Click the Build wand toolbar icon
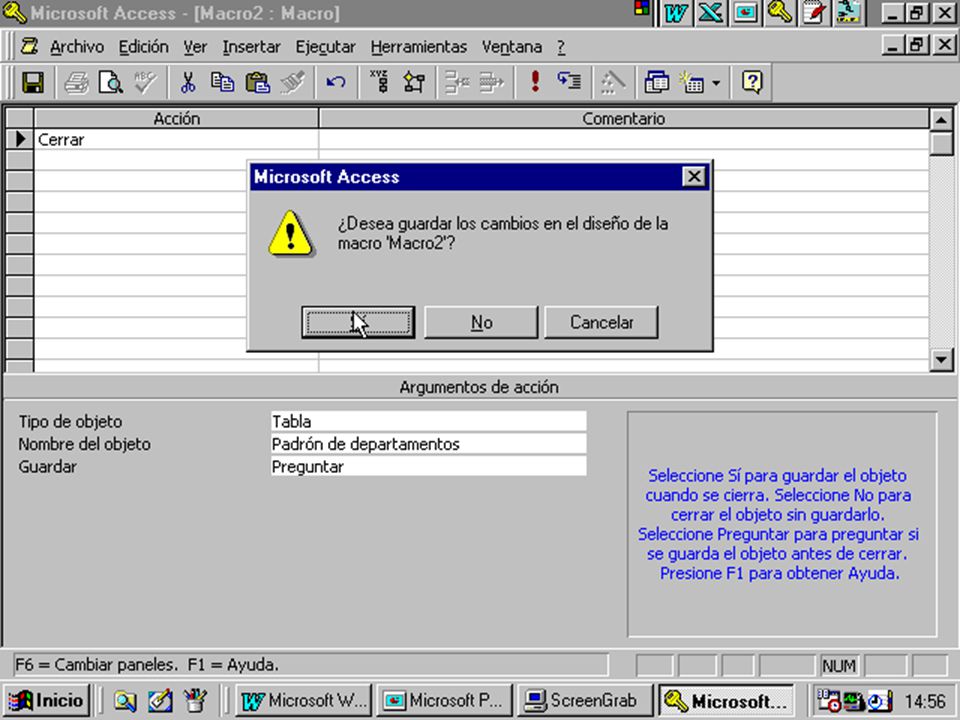The image size is (960, 720). (612, 82)
